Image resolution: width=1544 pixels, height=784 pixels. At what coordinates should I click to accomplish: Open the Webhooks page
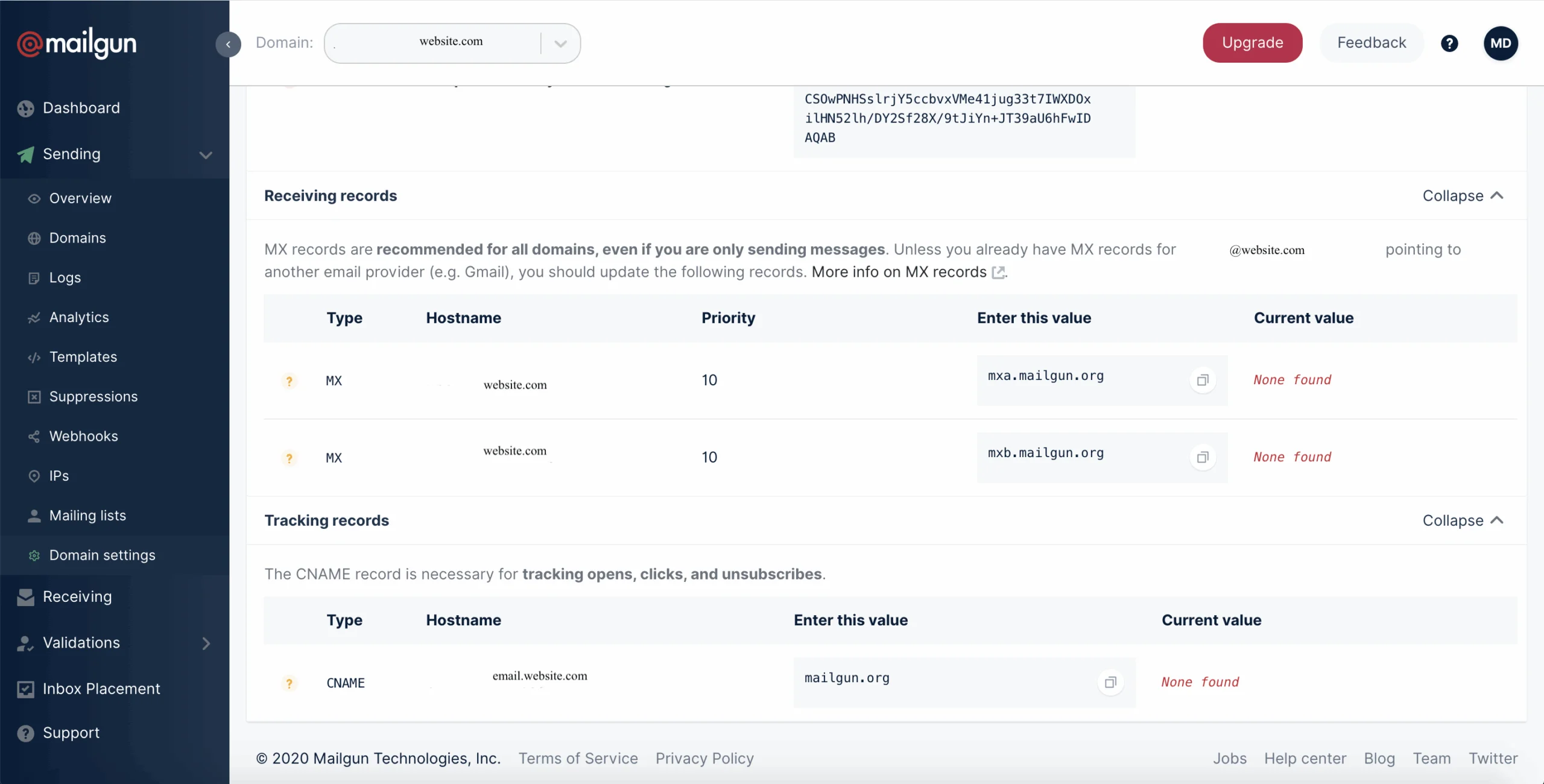(84, 437)
